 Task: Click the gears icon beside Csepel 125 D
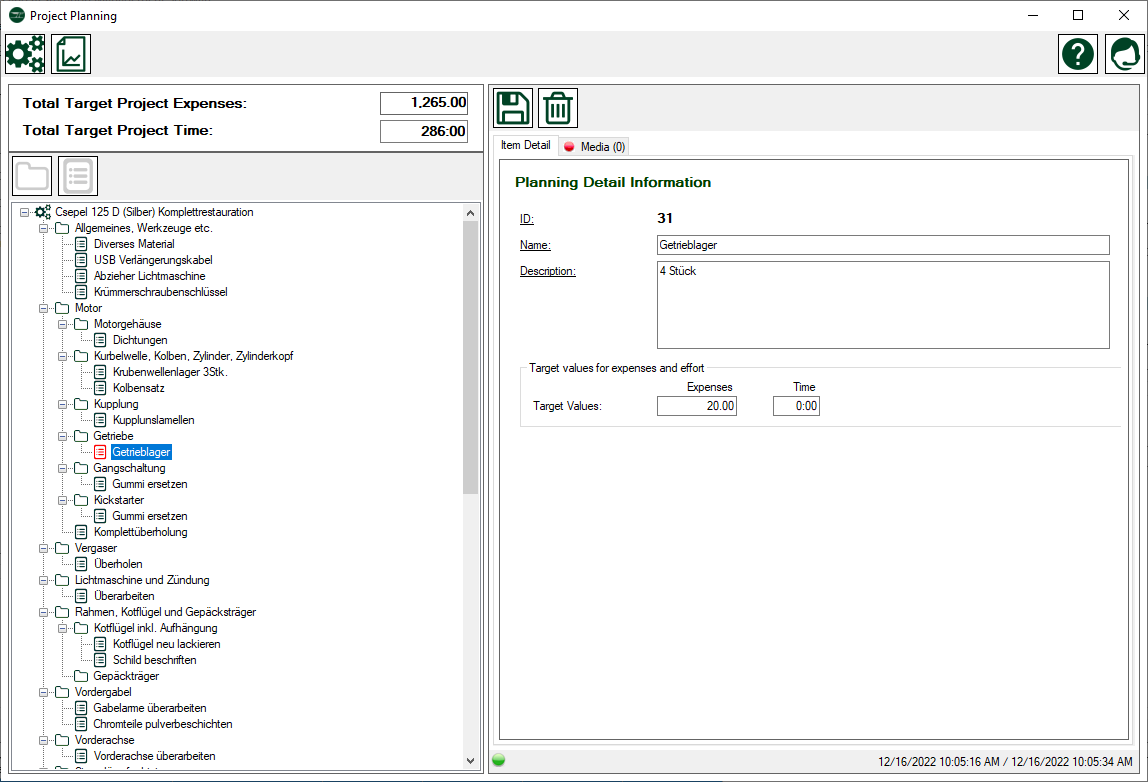click(x=43, y=212)
